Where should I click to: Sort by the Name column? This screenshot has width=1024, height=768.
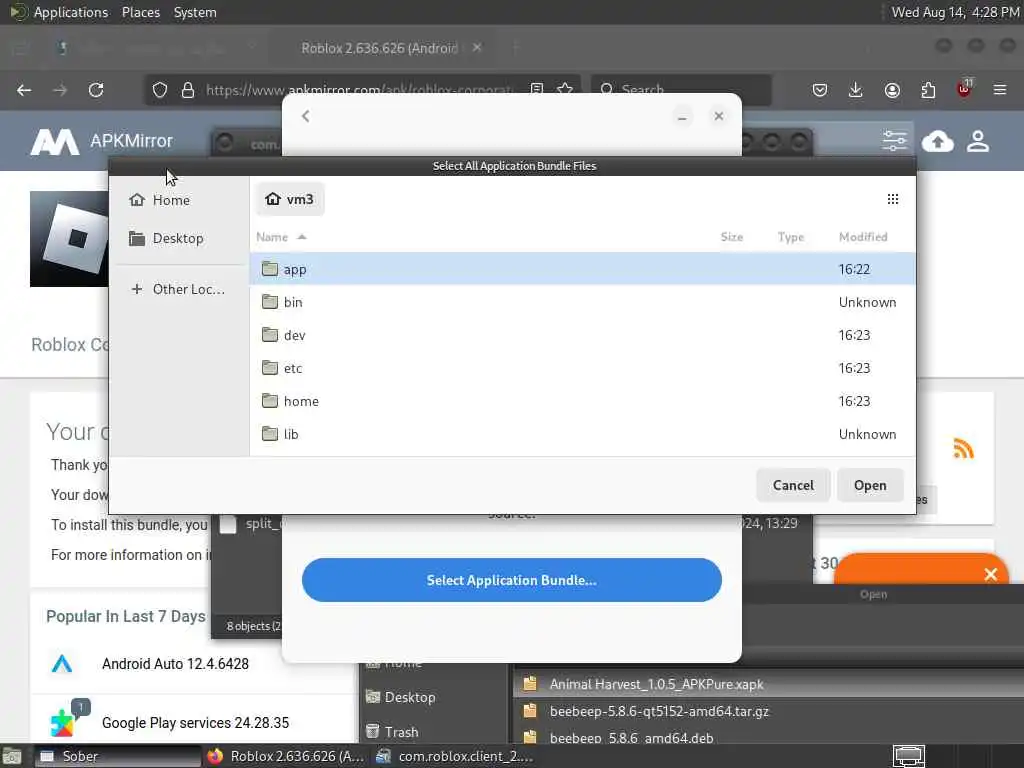click(281, 236)
